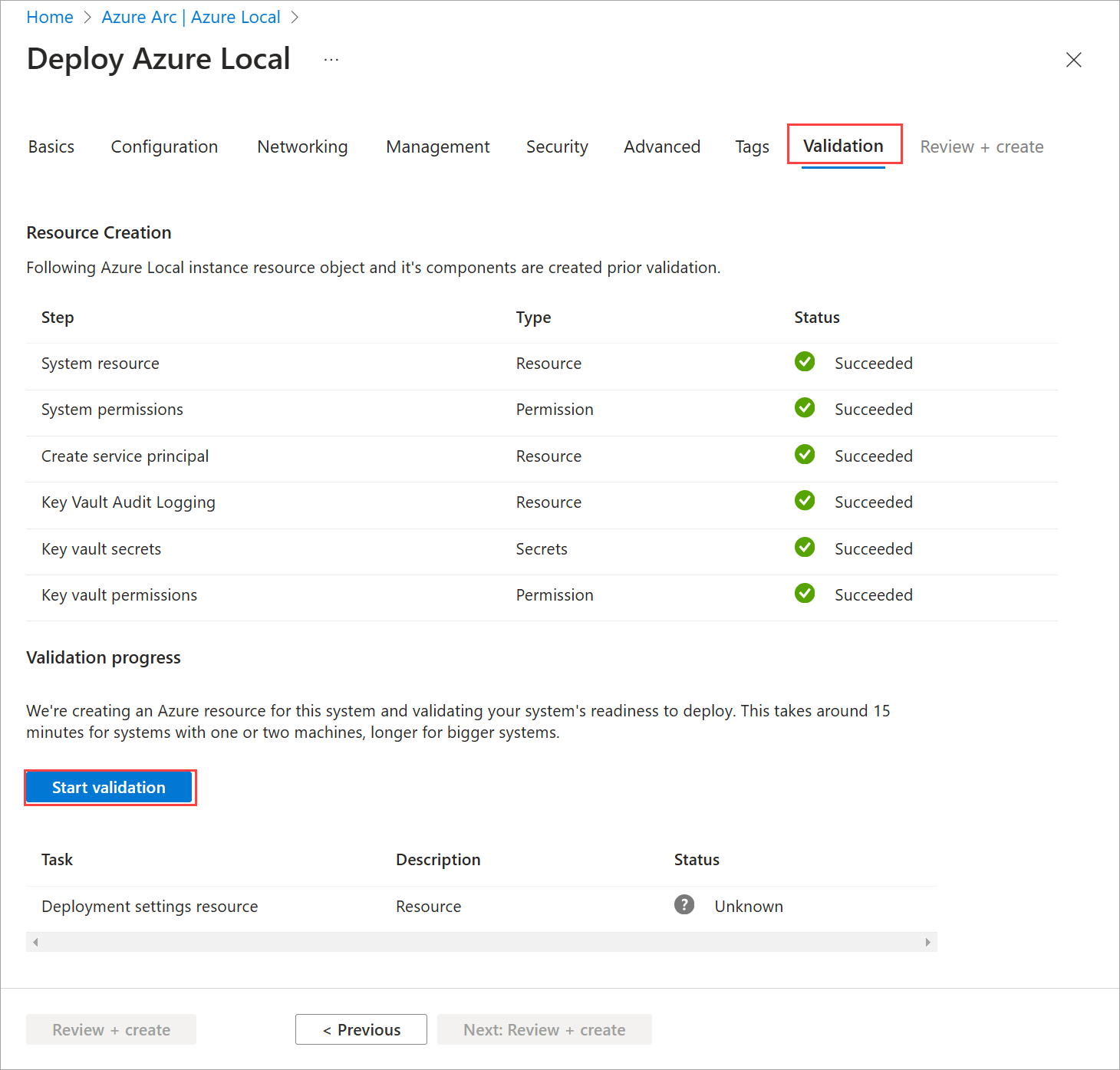The width and height of the screenshot is (1120, 1070).
Task: Click Key vault permissions succeeded checkmark
Action: (x=804, y=594)
